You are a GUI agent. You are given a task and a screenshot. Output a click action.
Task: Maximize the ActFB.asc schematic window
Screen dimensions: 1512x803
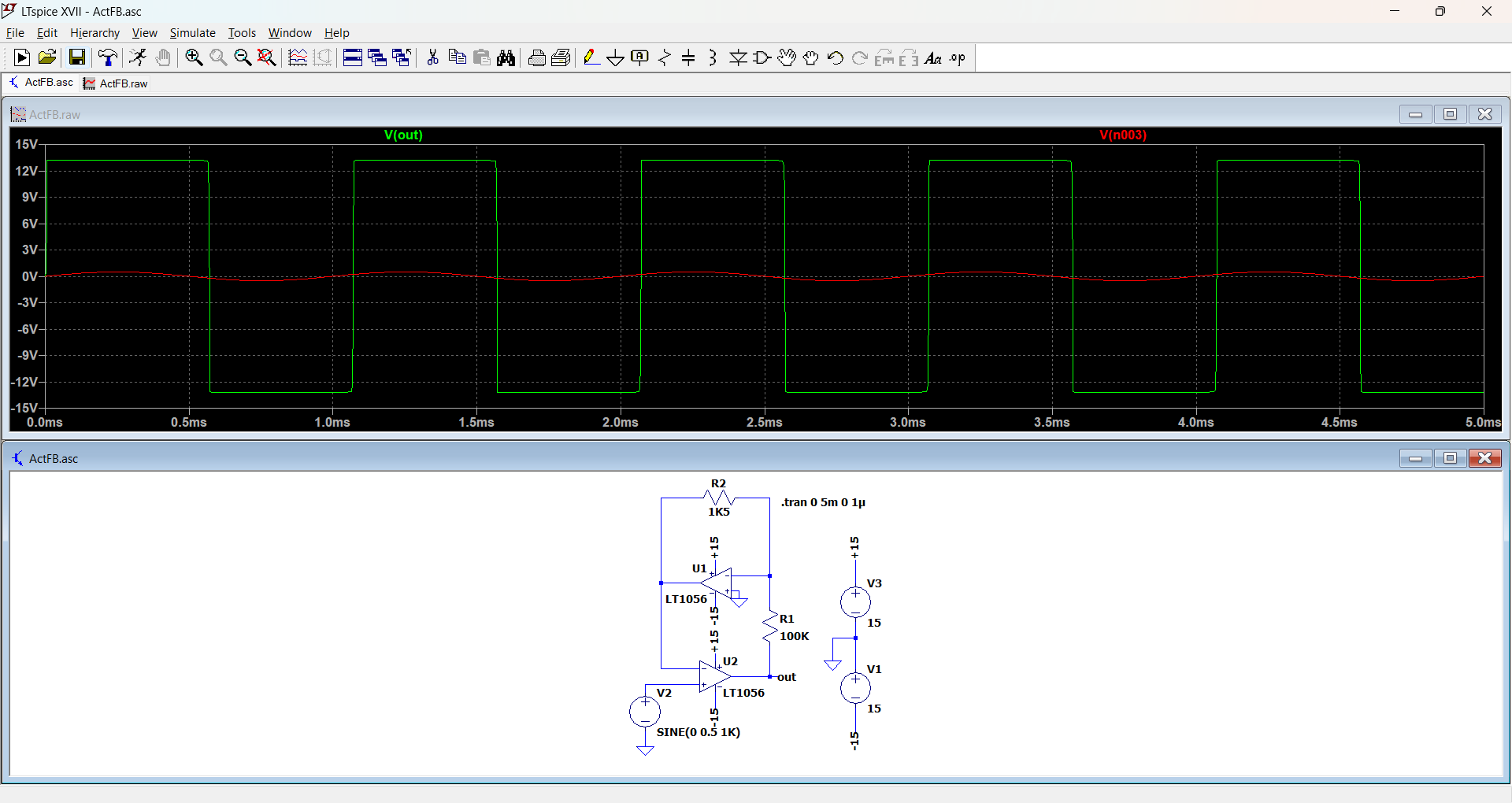(1450, 458)
